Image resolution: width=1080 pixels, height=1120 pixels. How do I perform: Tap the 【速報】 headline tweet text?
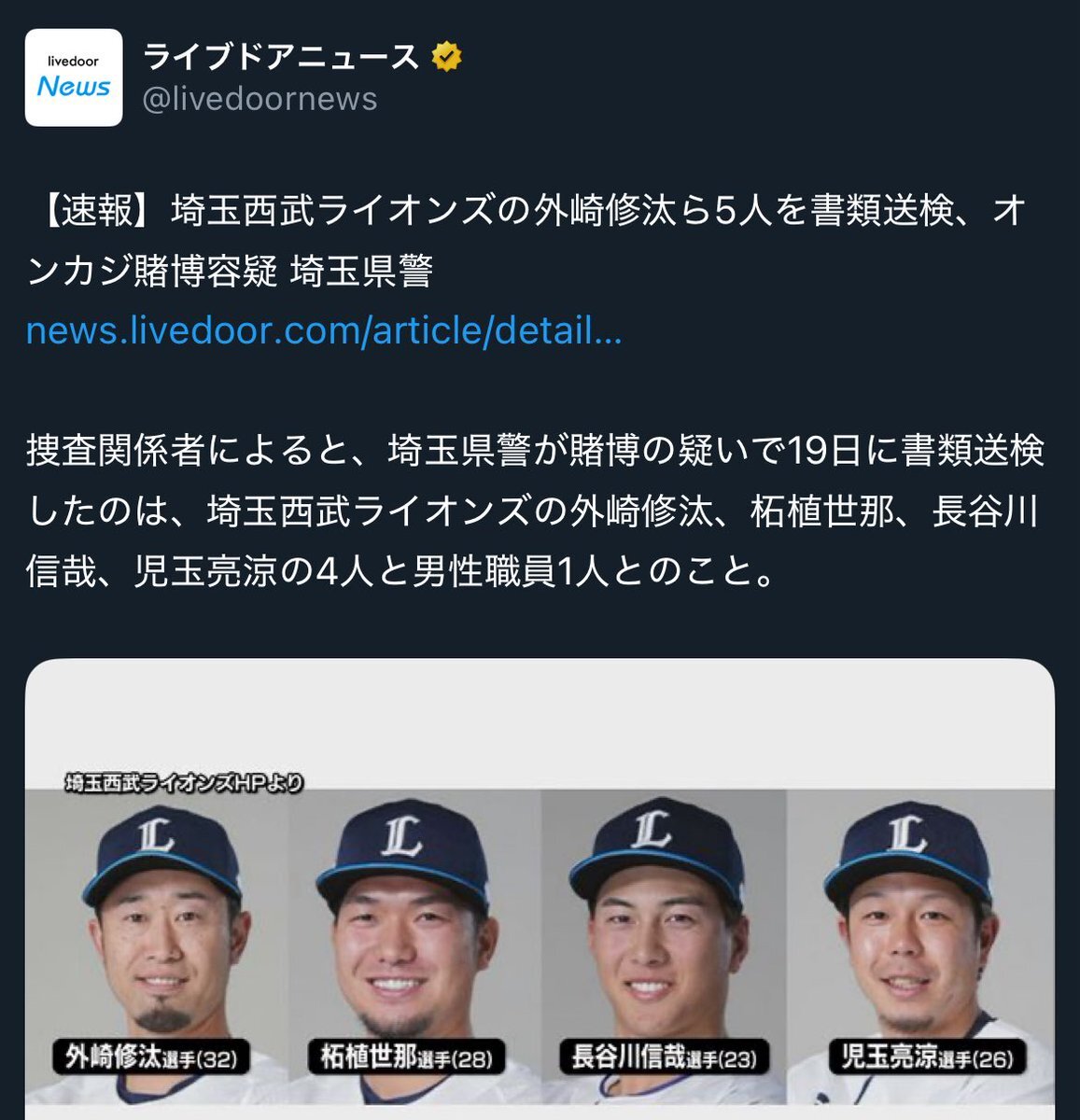[x=527, y=242]
